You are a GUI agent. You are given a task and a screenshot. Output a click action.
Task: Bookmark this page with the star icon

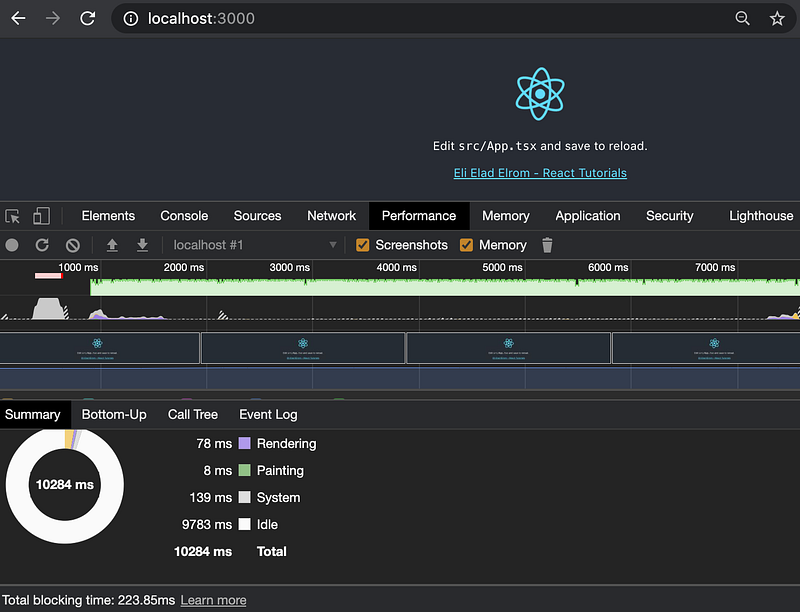pos(777,19)
